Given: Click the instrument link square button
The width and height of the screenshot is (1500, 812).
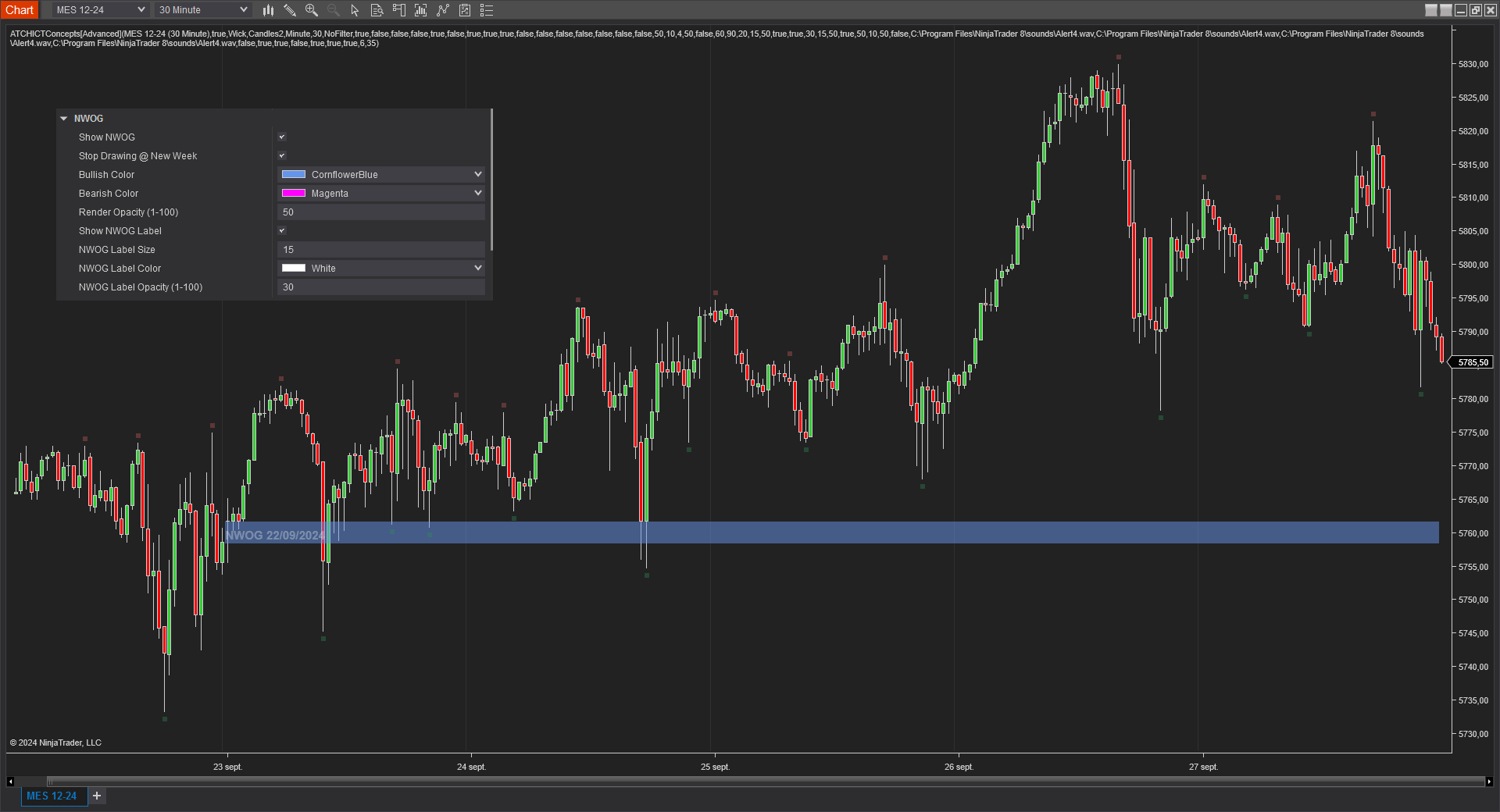Looking at the screenshot, I should (x=1431, y=10).
